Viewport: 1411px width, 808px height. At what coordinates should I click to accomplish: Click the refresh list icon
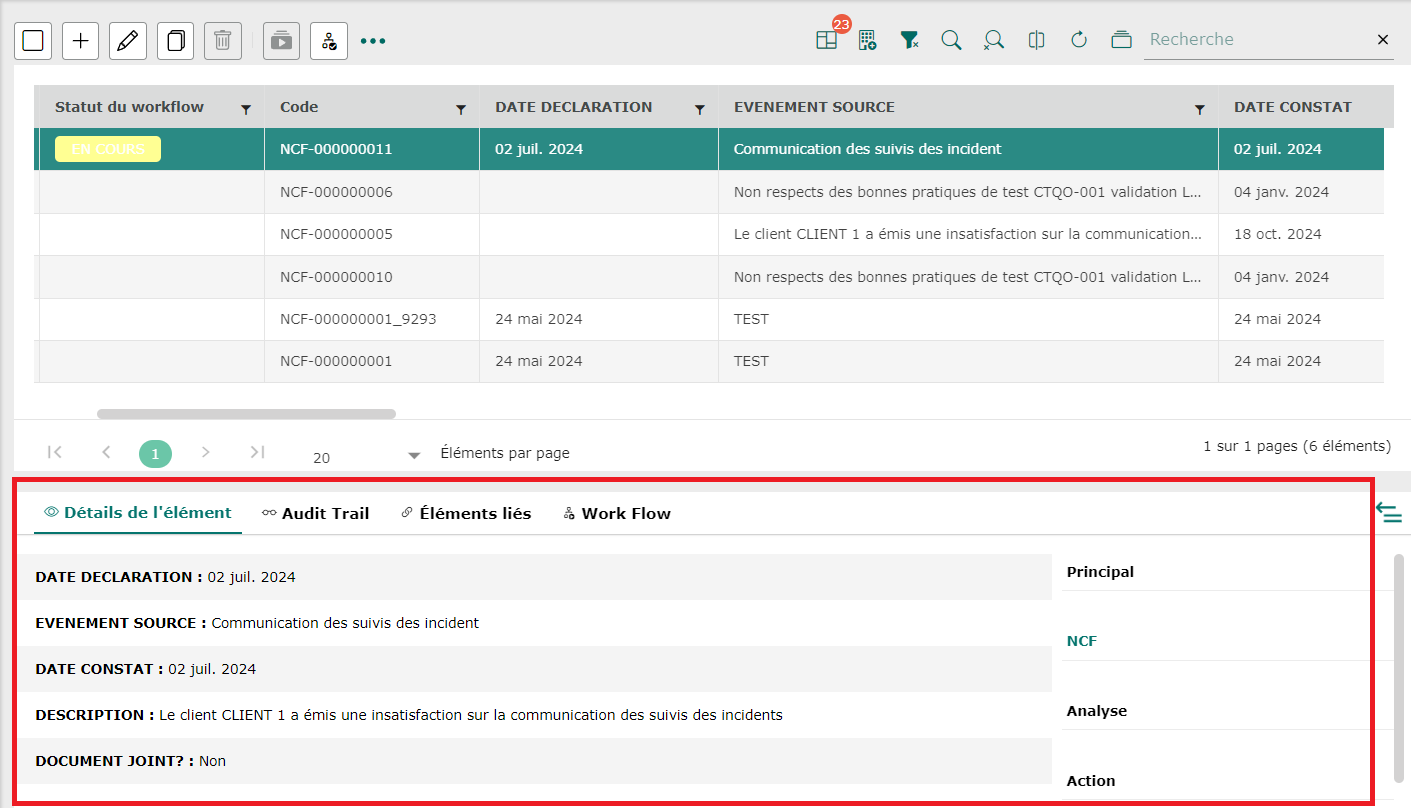(x=1078, y=40)
